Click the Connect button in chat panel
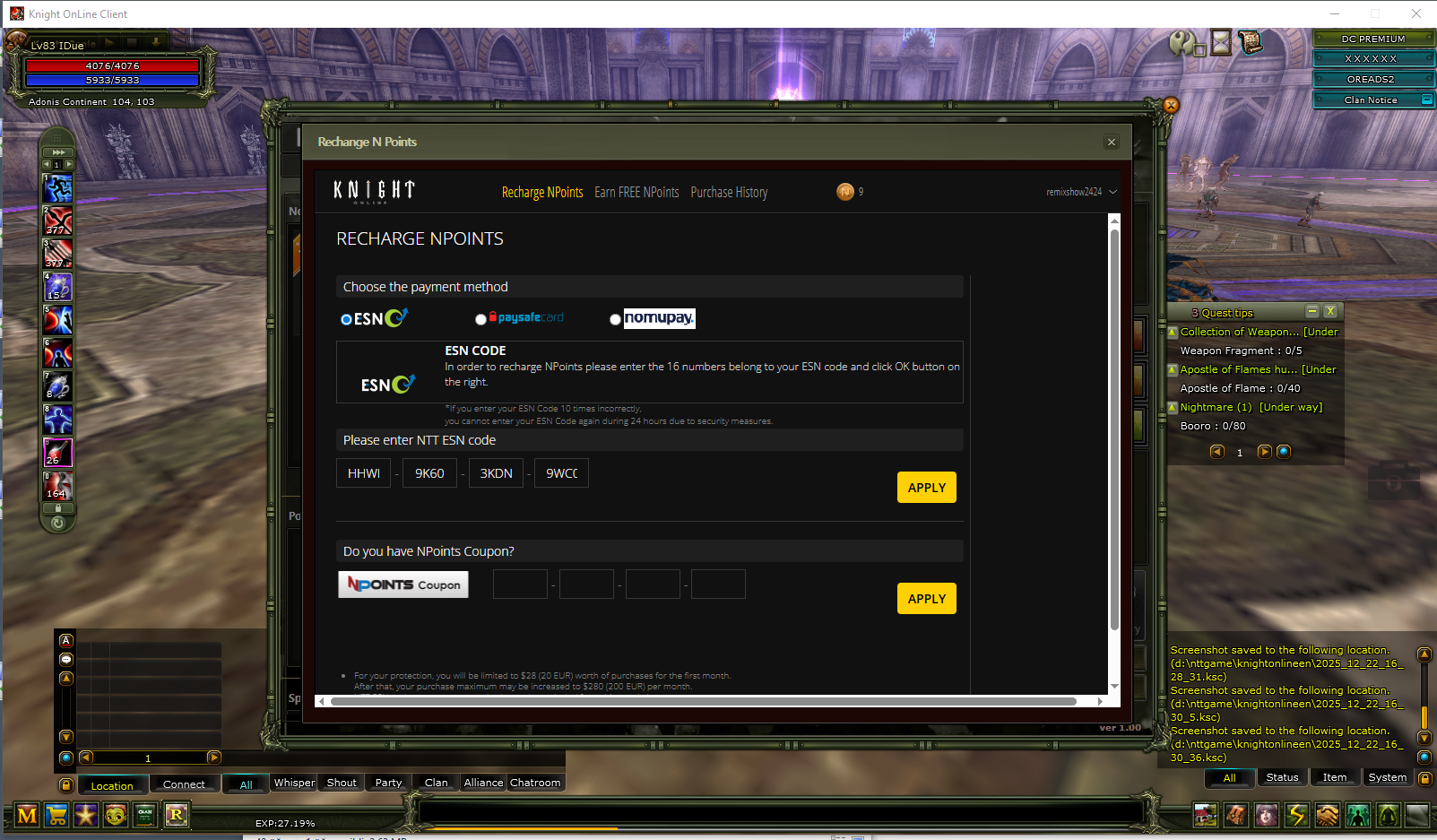This screenshot has height=840, width=1437. point(184,784)
